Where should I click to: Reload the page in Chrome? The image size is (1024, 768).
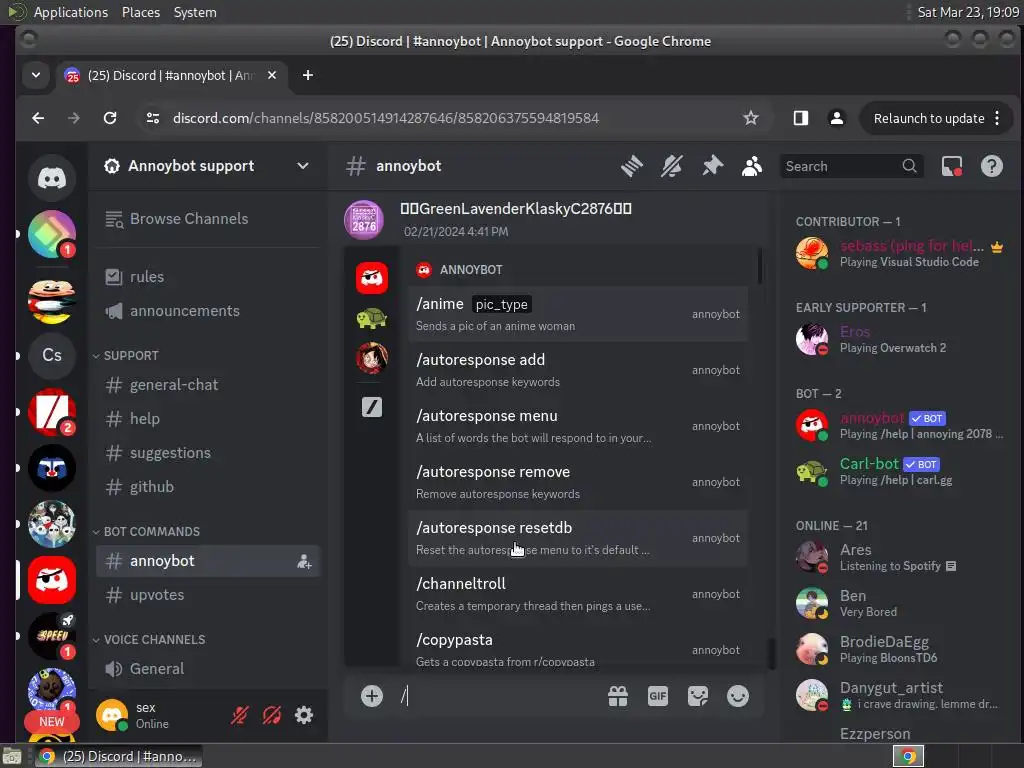pos(110,118)
